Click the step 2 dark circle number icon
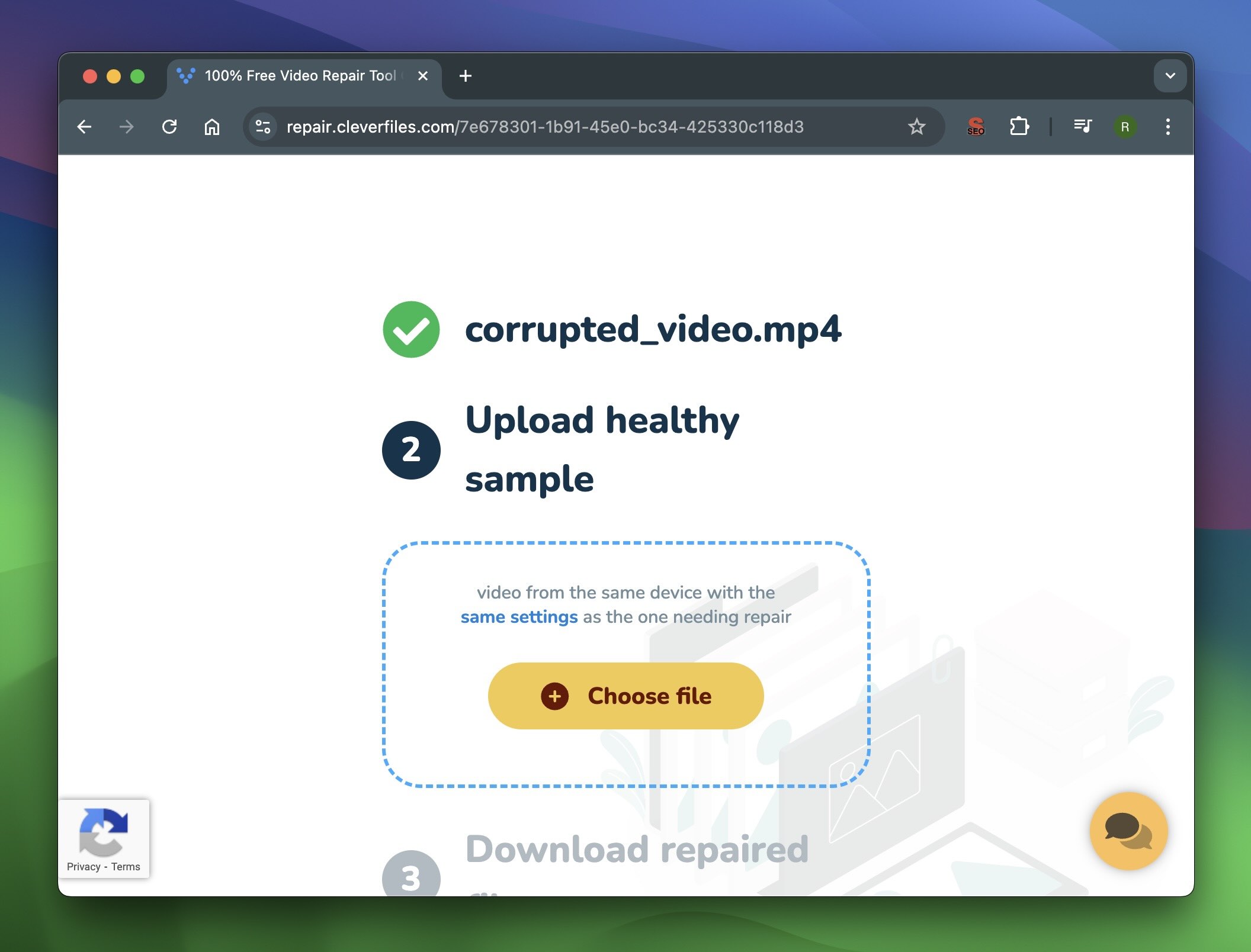The image size is (1251, 952). pos(411,447)
